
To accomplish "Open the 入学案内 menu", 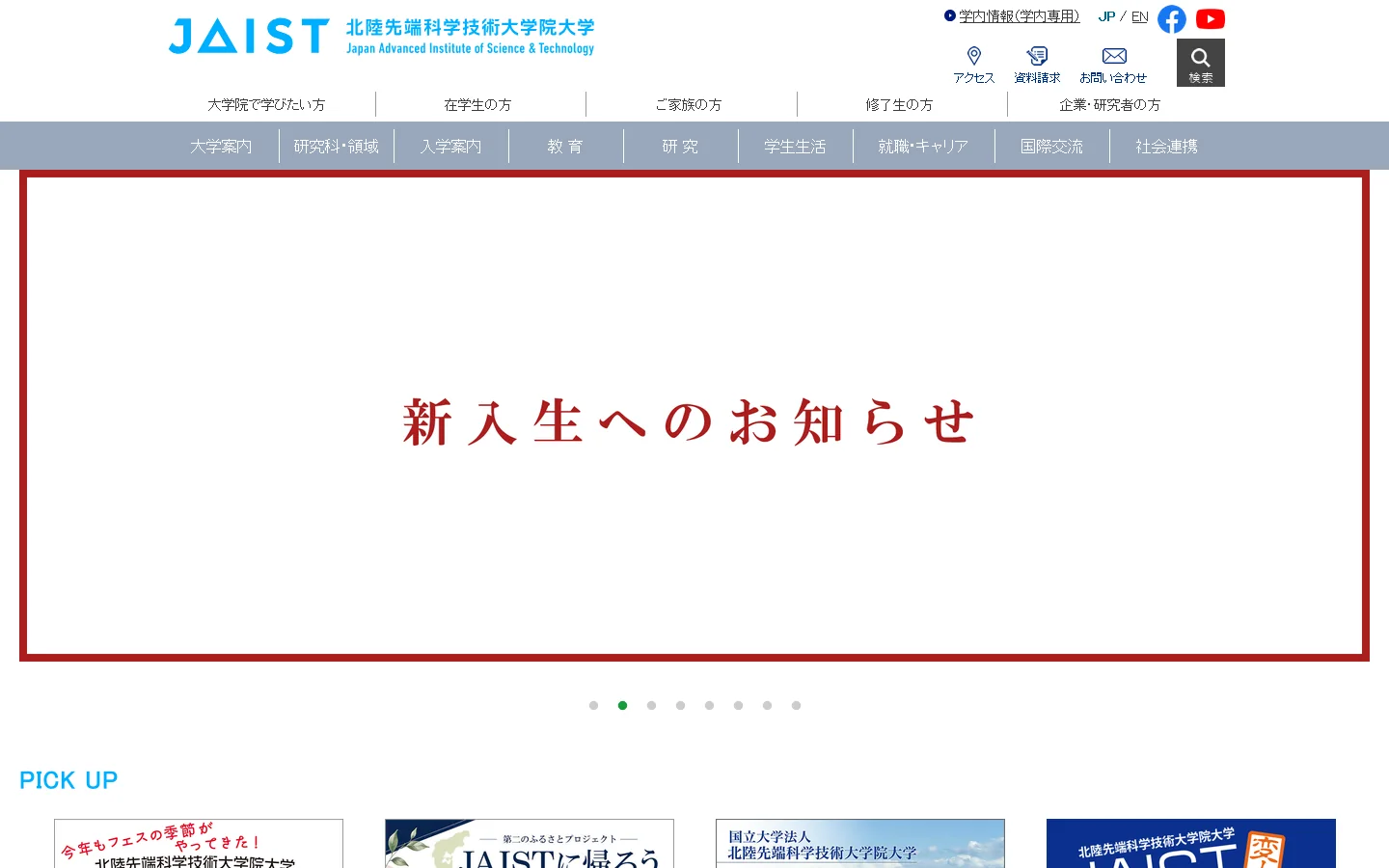I will 451,147.
